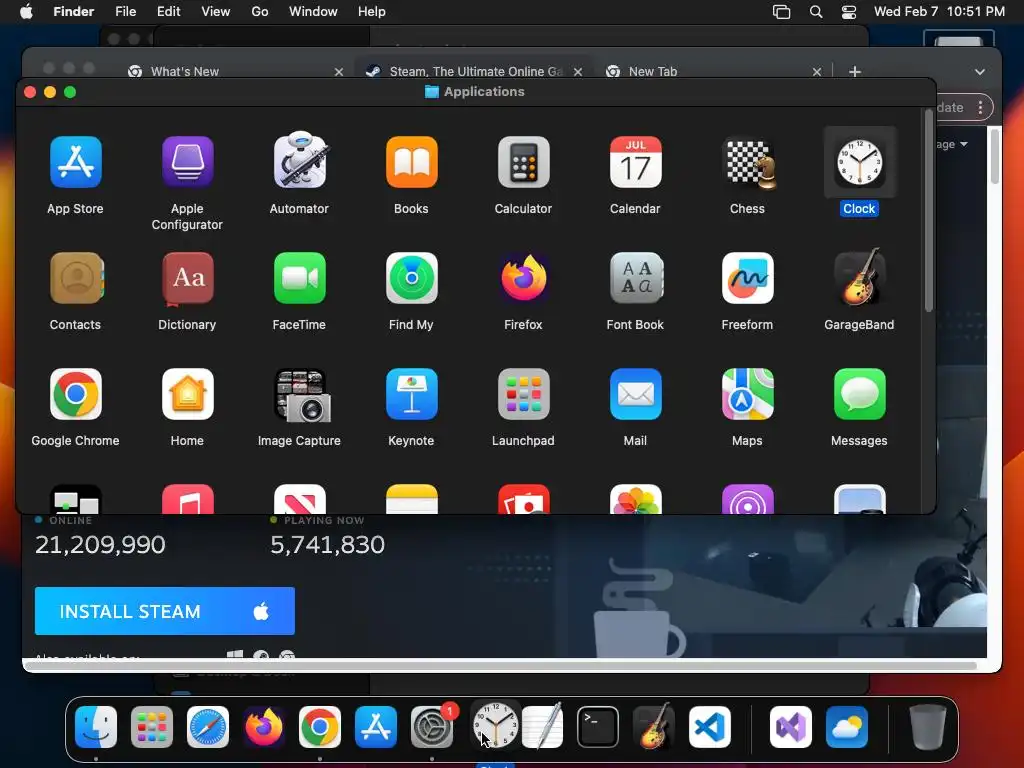Select the Find My app icon
Image resolution: width=1024 pixels, height=768 pixels.
tap(411, 278)
